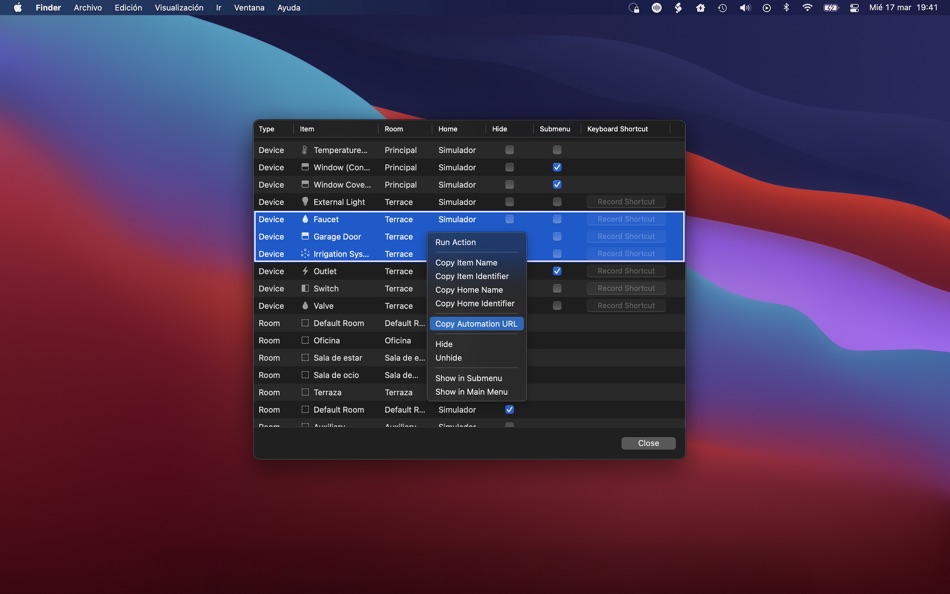
Task: Click the room icon beside Sala de estar
Action: pyautogui.click(x=305, y=358)
